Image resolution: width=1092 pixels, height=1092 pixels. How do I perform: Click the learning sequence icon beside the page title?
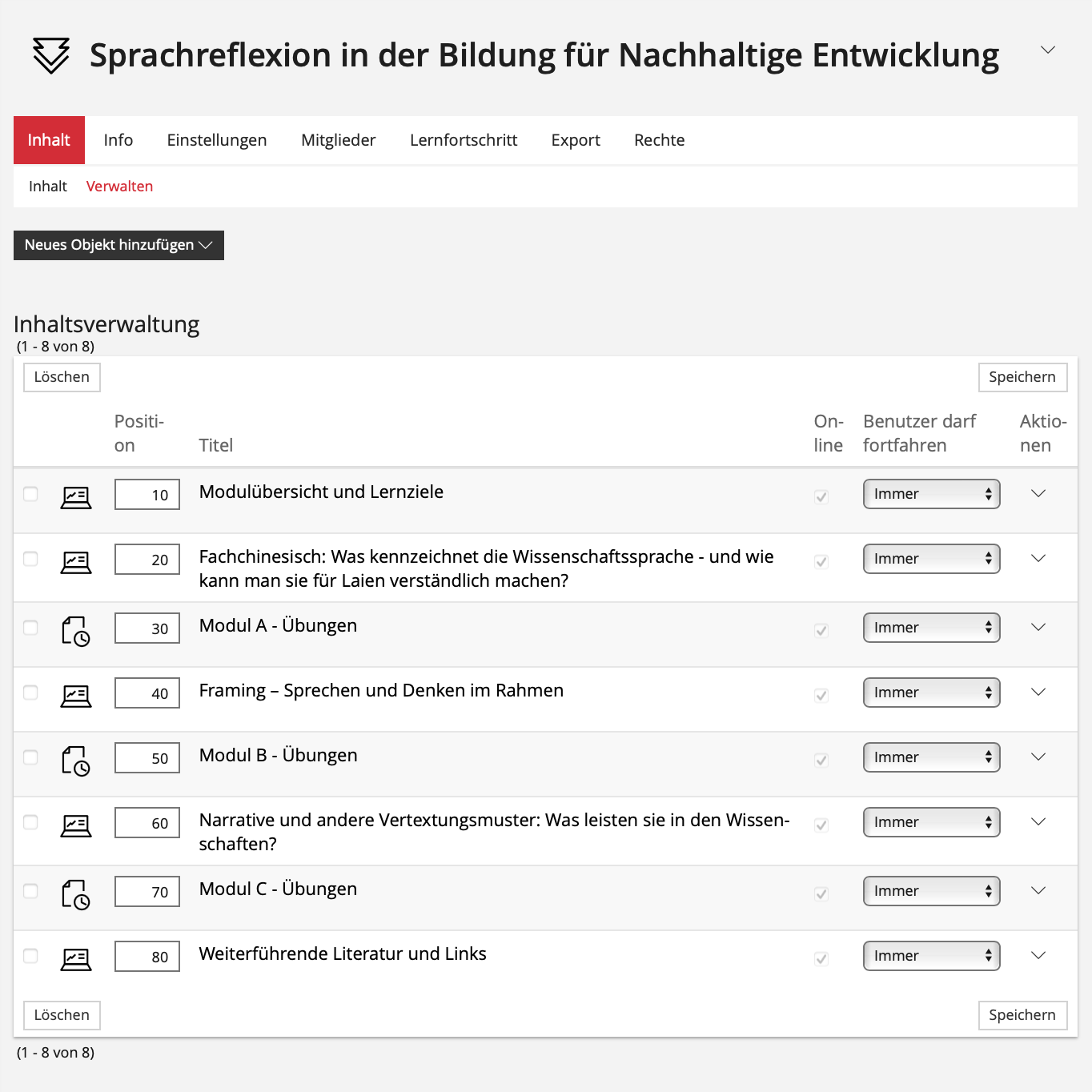(x=51, y=55)
